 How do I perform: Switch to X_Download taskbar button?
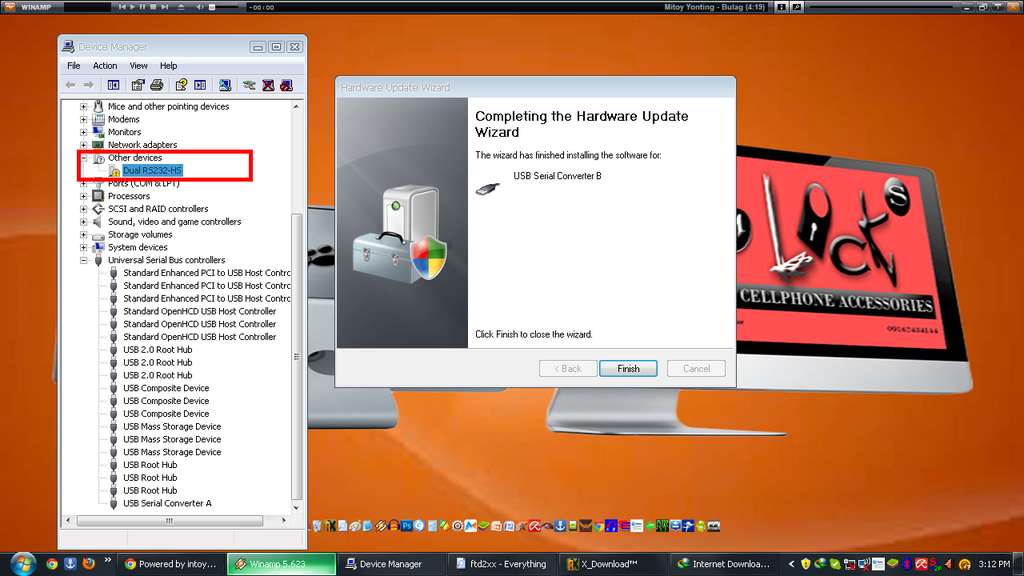613,564
